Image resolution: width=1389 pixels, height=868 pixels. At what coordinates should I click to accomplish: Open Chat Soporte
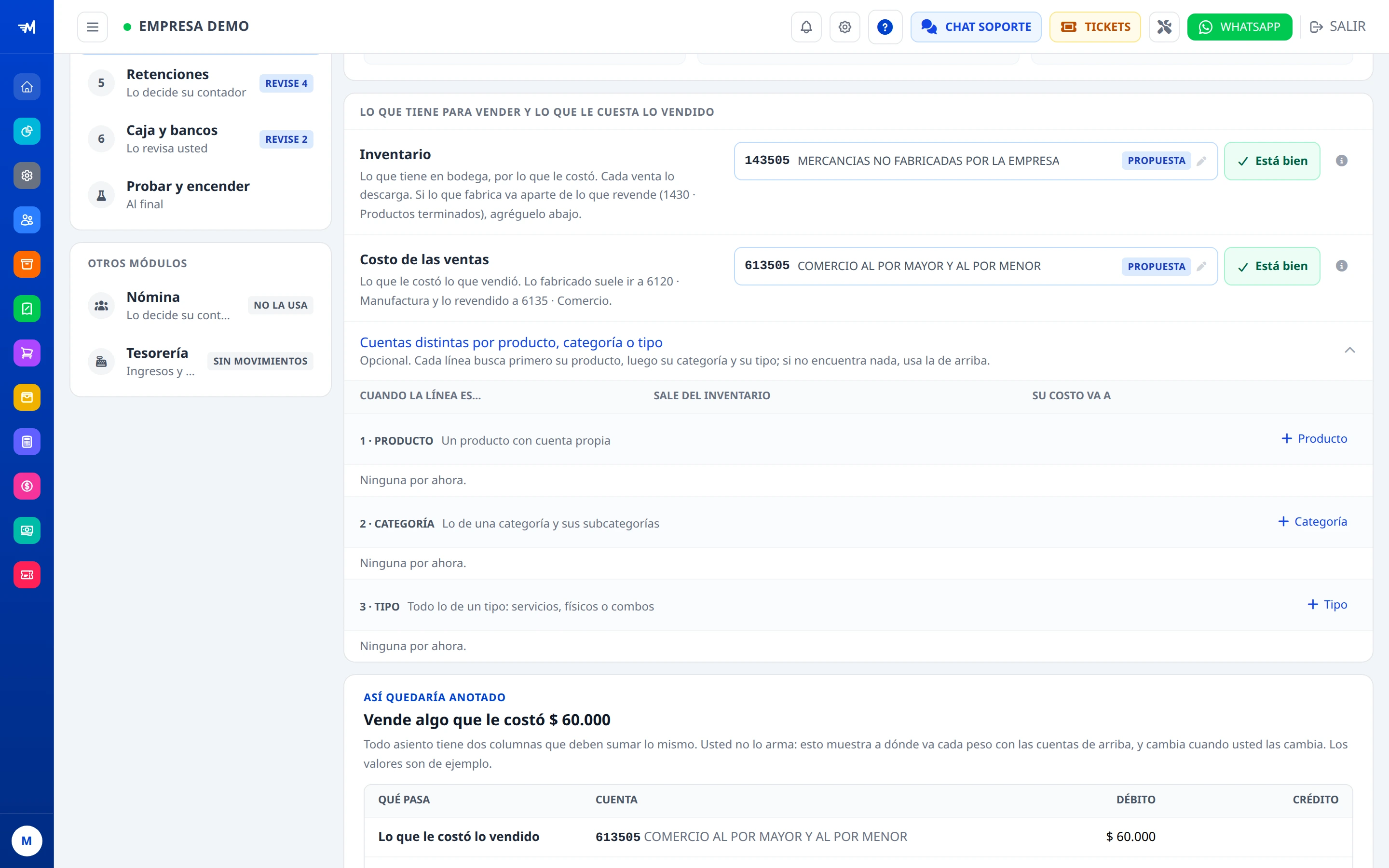click(976, 27)
